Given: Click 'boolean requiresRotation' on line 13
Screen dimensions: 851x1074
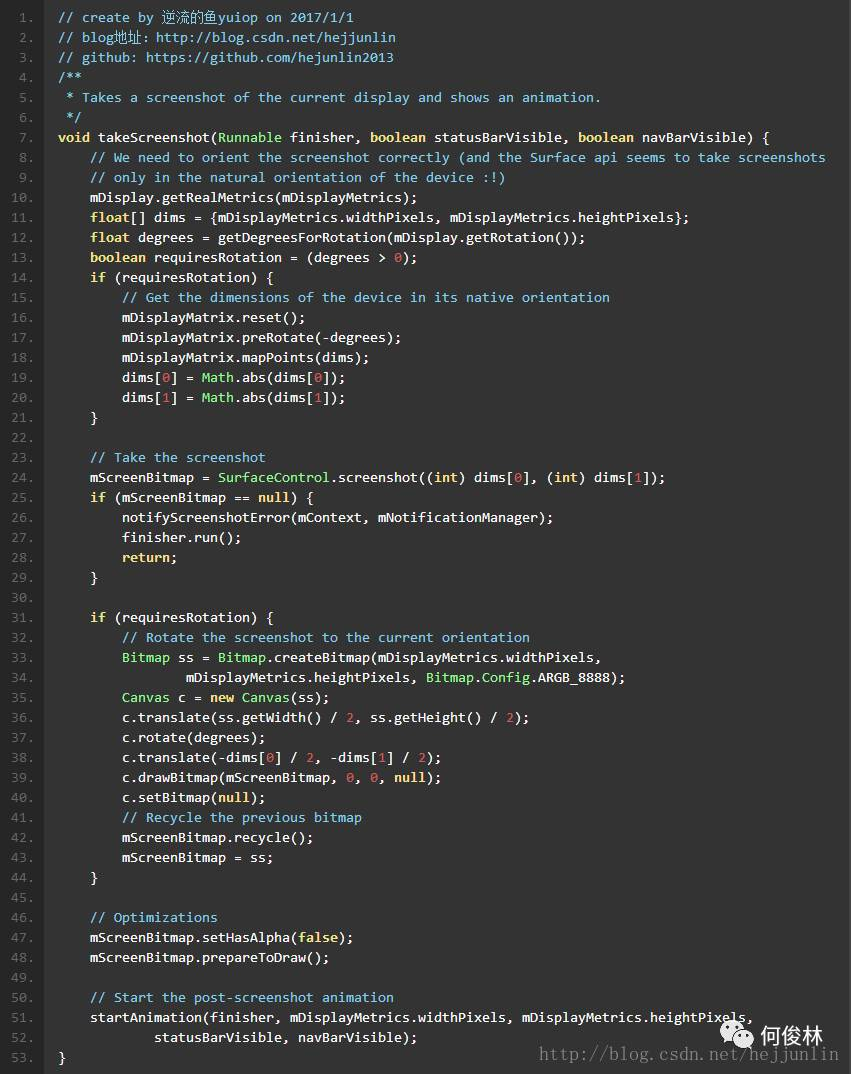Looking at the screenshot, I should tap(186, 258).
